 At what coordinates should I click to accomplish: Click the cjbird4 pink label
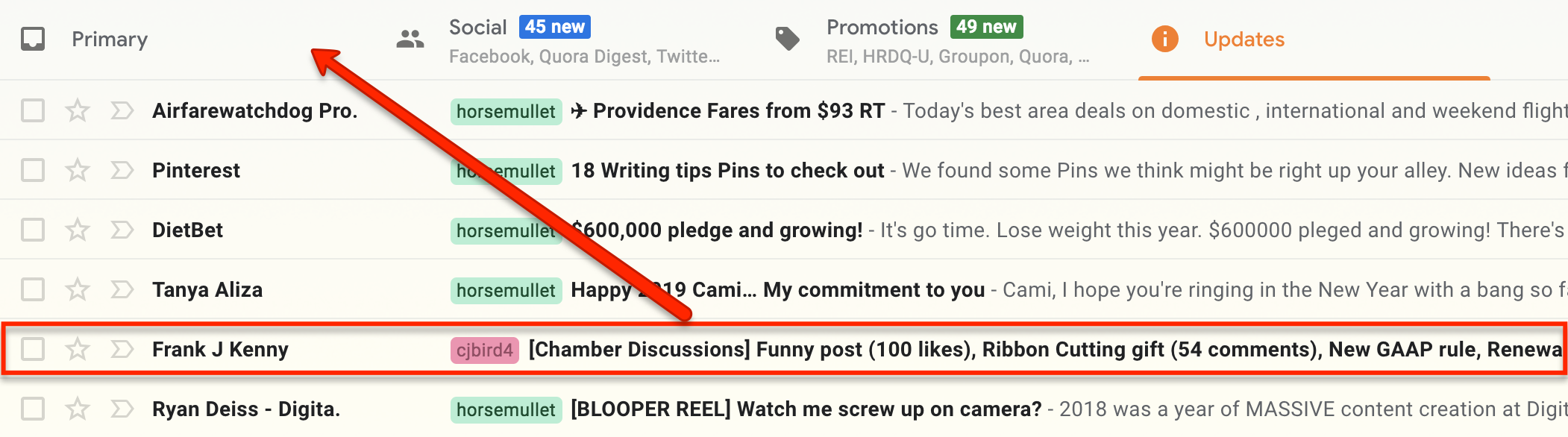point(484,350)
